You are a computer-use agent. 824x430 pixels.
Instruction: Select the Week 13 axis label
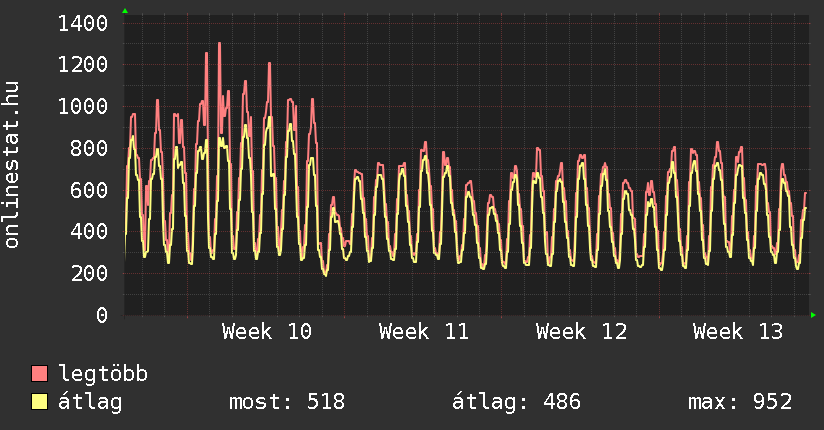738,331
